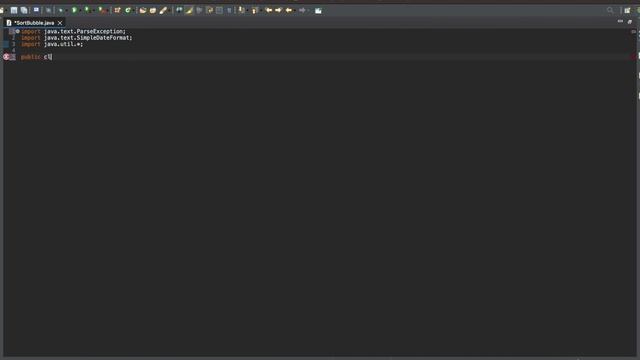Screen dimensions: 640x360
Task: Click the Coverage run icon
Action: 87,10
